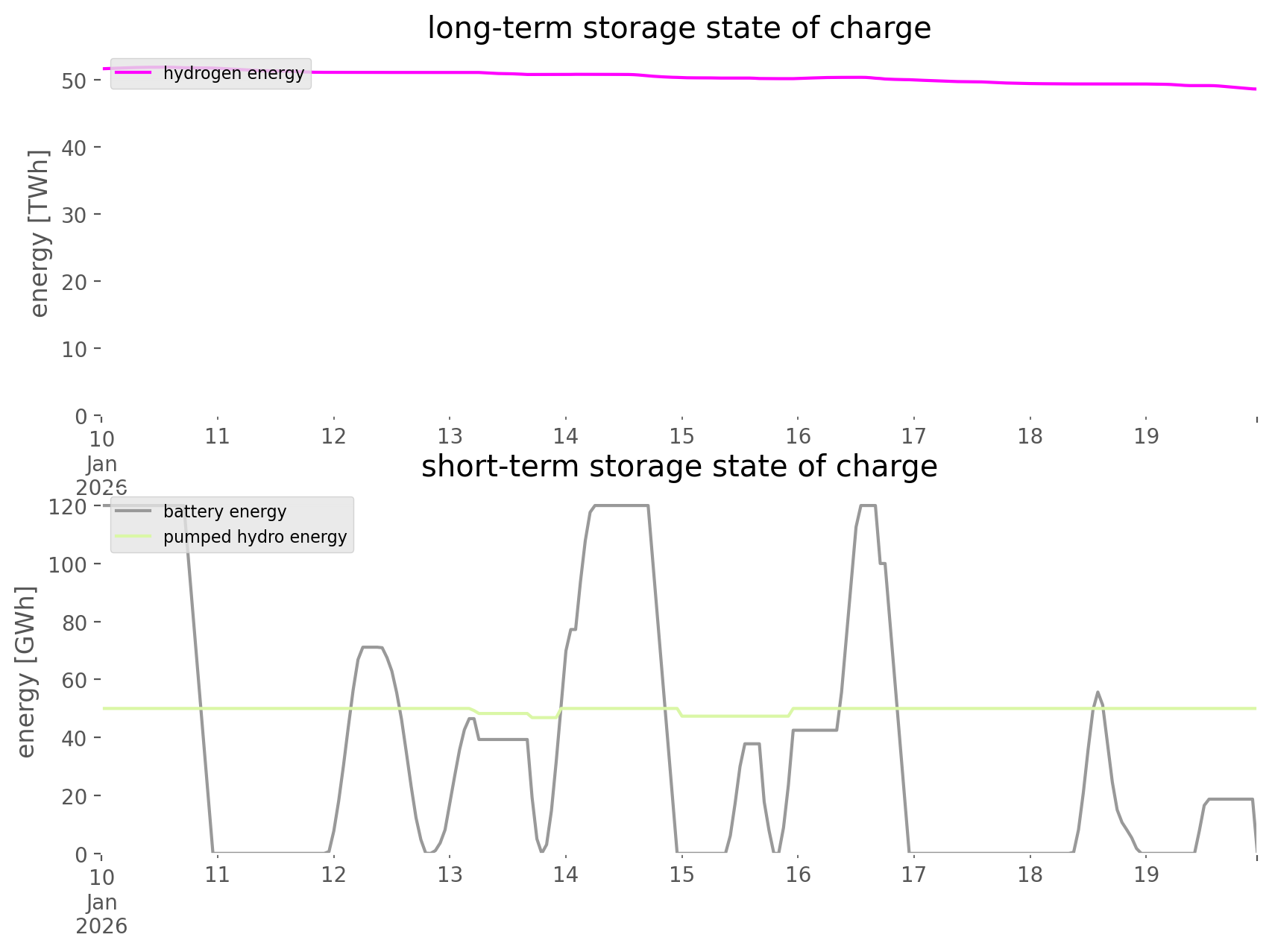Click the 'Jan 2026' label under the short-term chart

[x=101, y=914]
